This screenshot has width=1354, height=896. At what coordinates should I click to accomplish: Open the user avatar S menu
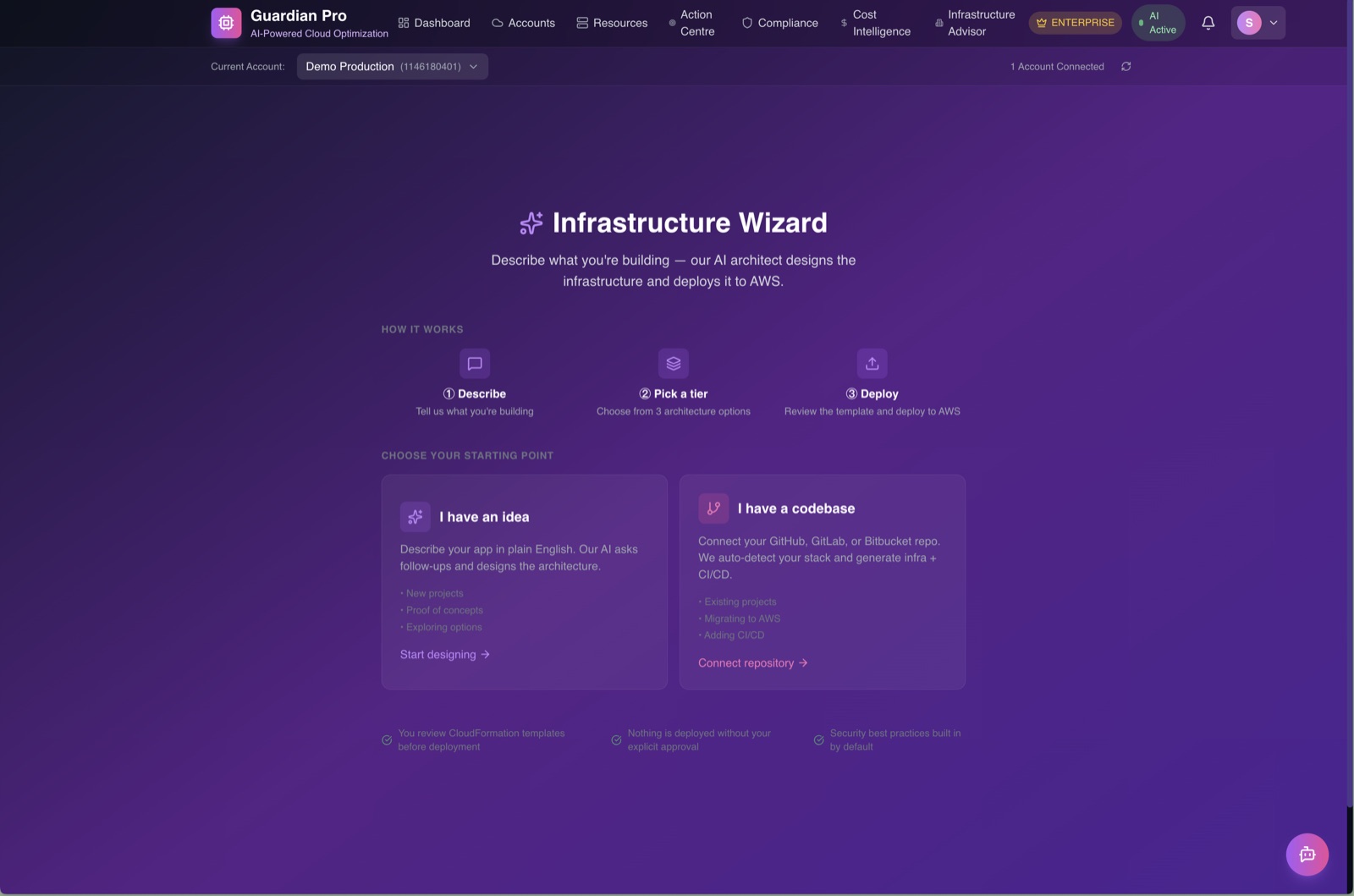tap(1248, 23)
